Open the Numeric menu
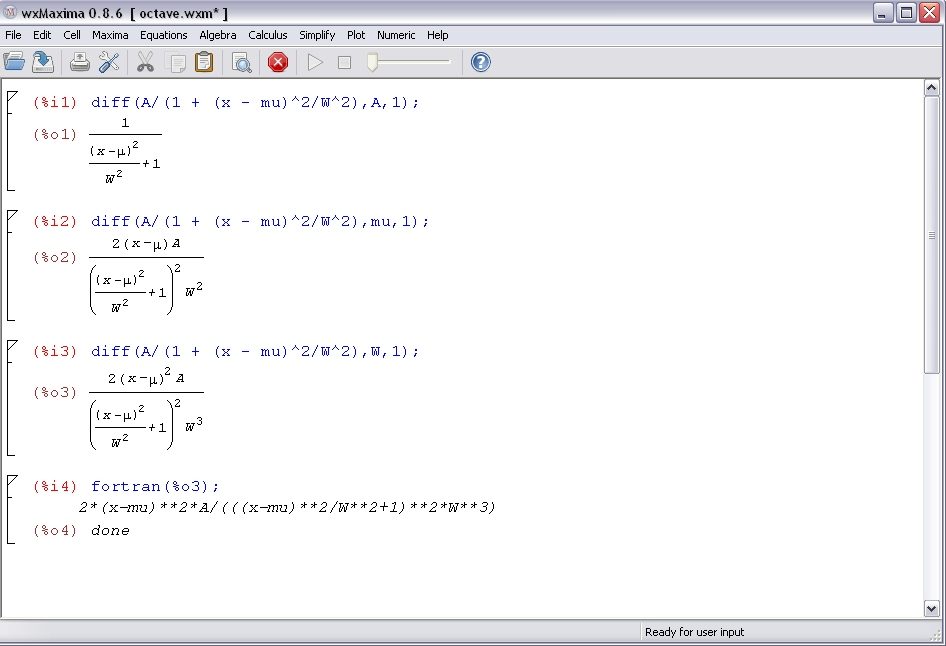This screenshot has width=946, height=646. (x=396, y=35)
